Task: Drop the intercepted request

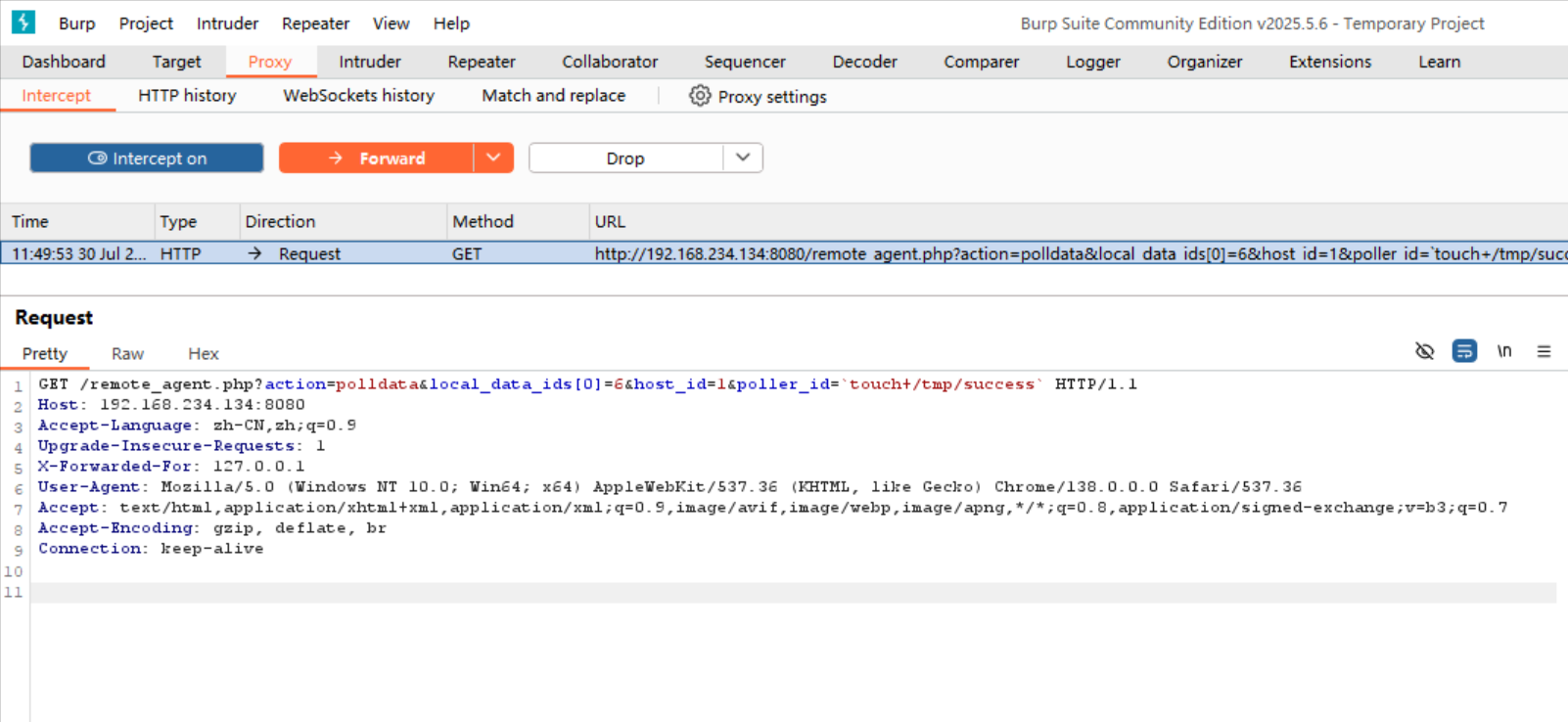Action: point(625,158)
